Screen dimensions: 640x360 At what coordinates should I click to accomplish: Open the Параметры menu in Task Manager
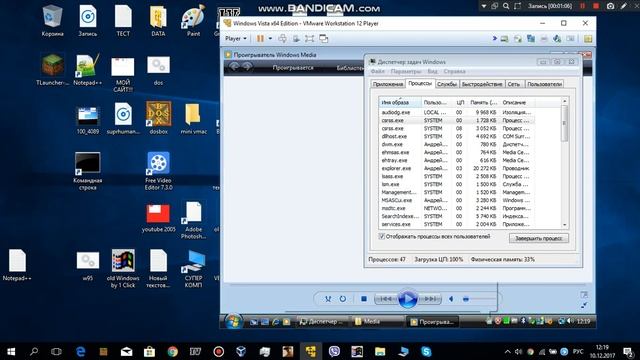(x=406, y=71)
